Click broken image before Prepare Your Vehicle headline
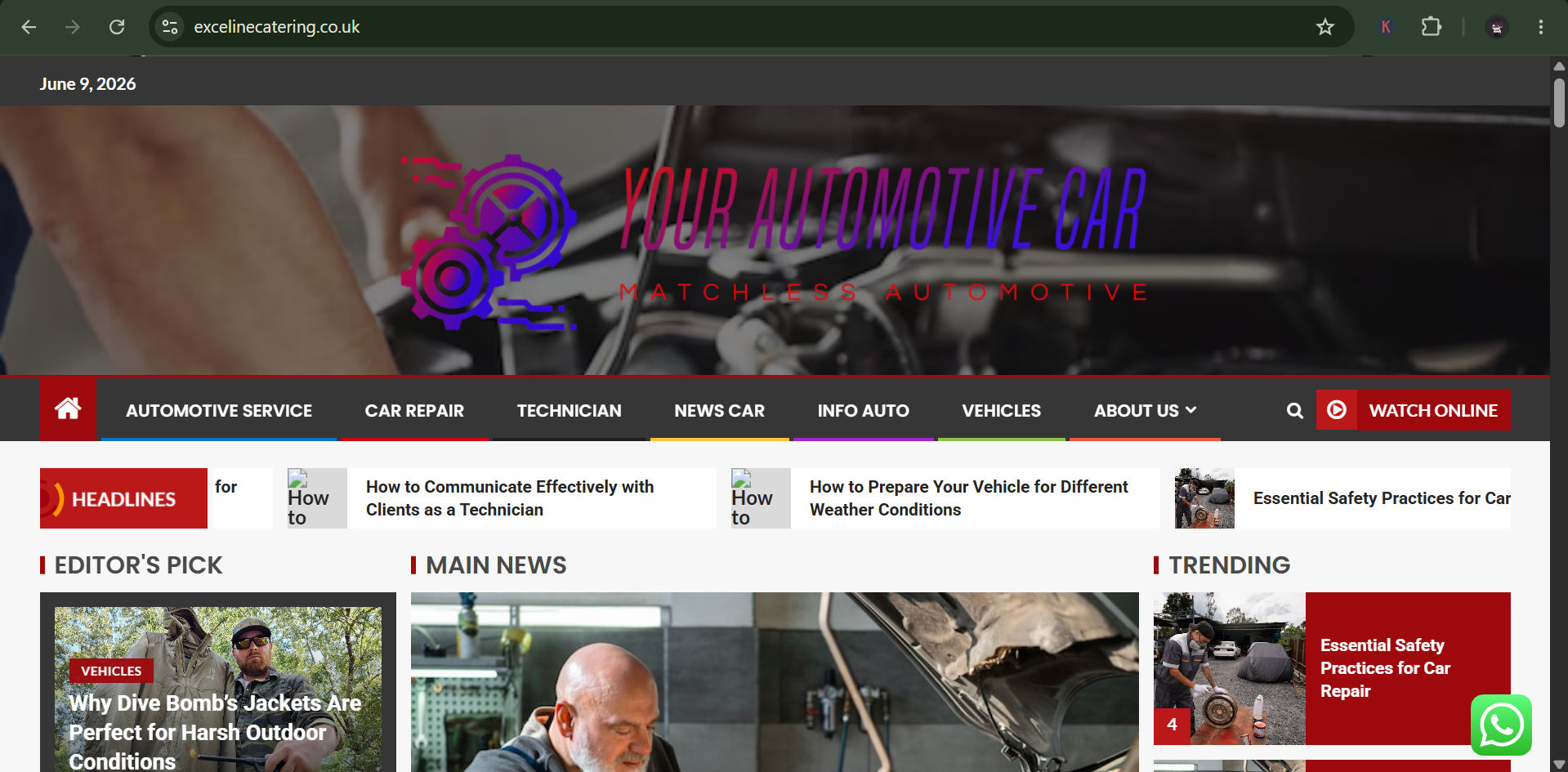Screen dimensions: 1568x772 click(x=761, y=498)
